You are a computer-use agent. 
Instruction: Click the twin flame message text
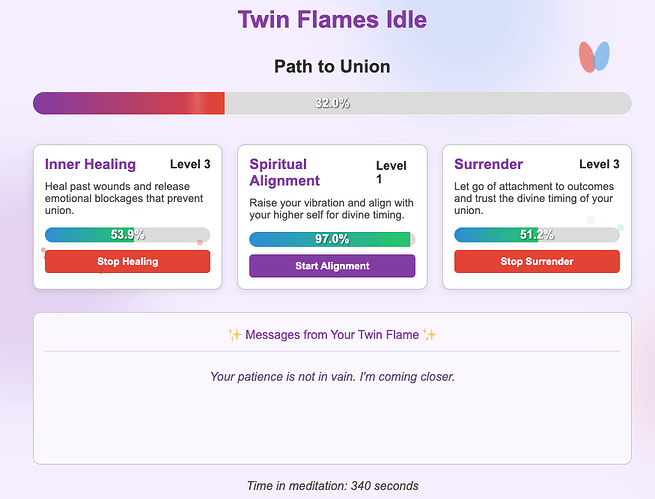click(x=332, y=377)
